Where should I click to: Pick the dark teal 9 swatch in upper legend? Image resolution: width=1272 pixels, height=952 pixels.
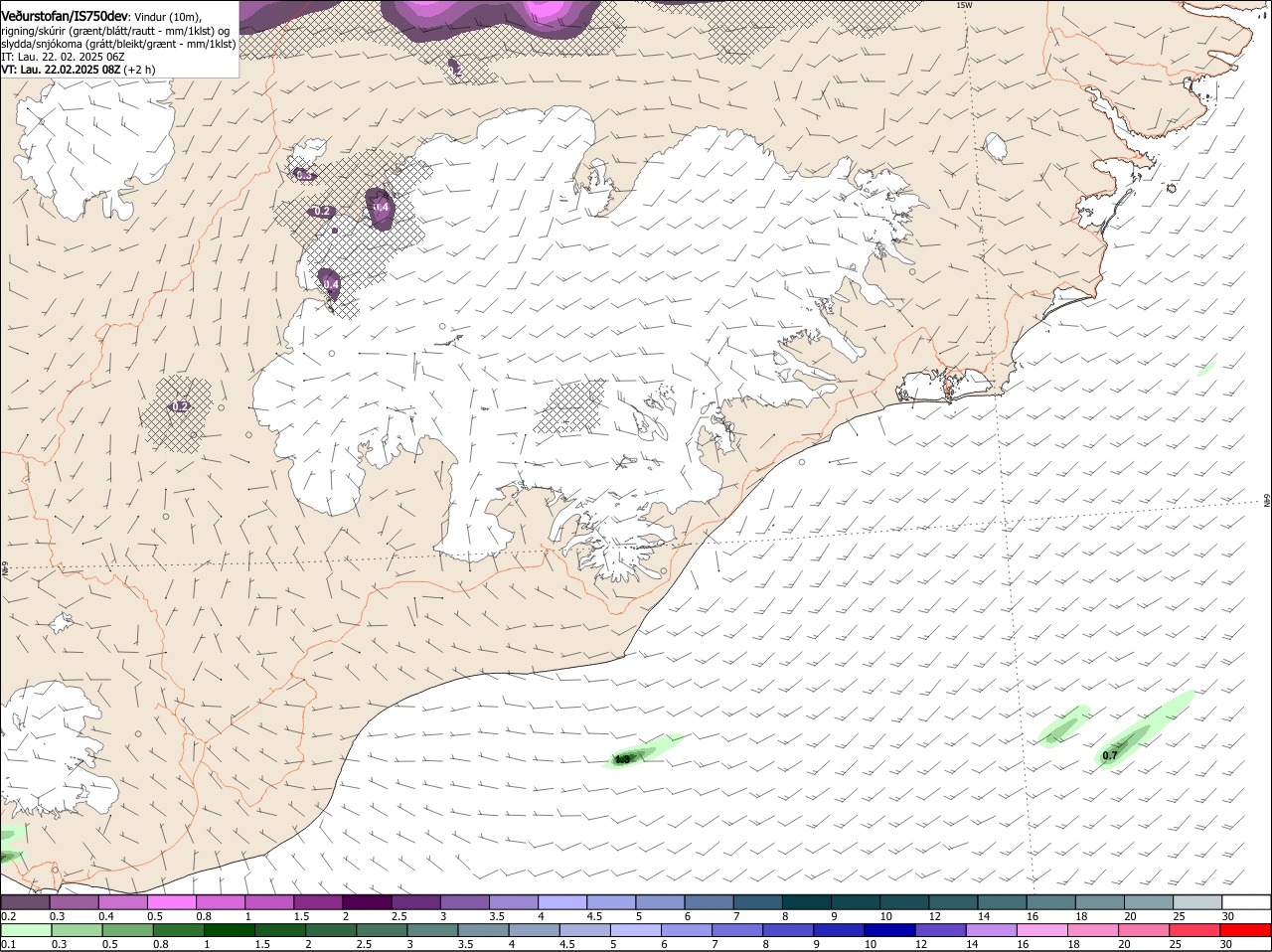click(x=855, y=902)
